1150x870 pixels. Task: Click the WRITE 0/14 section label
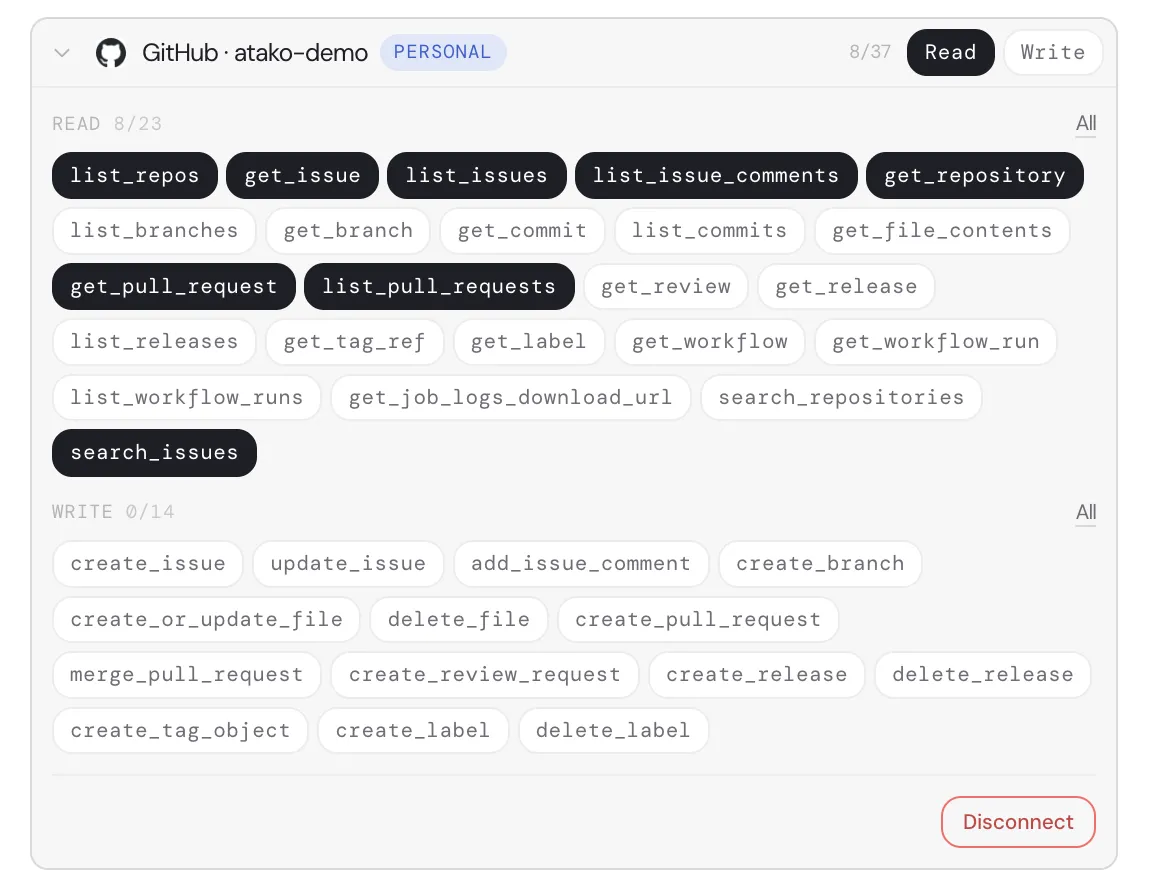(x=114, y=512)
